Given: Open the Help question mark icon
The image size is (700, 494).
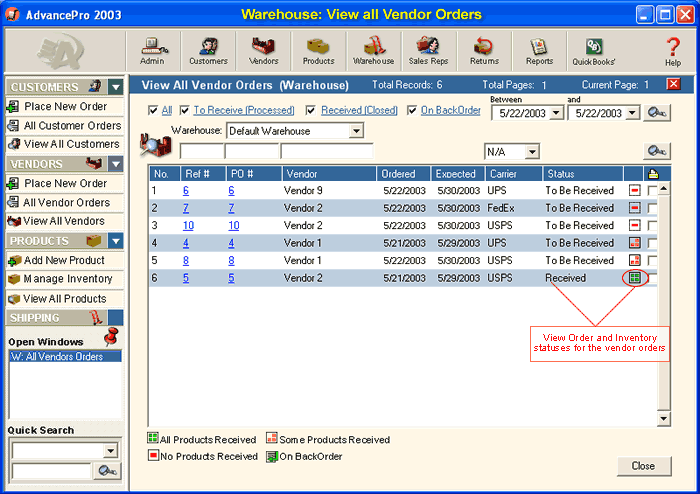Looking at the screenshot, I should (x=673, y=51).
